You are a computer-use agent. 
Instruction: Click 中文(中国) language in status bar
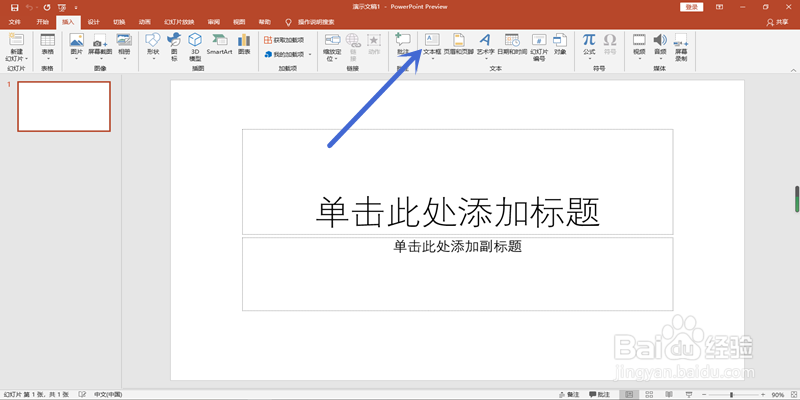tap(108, 394)
